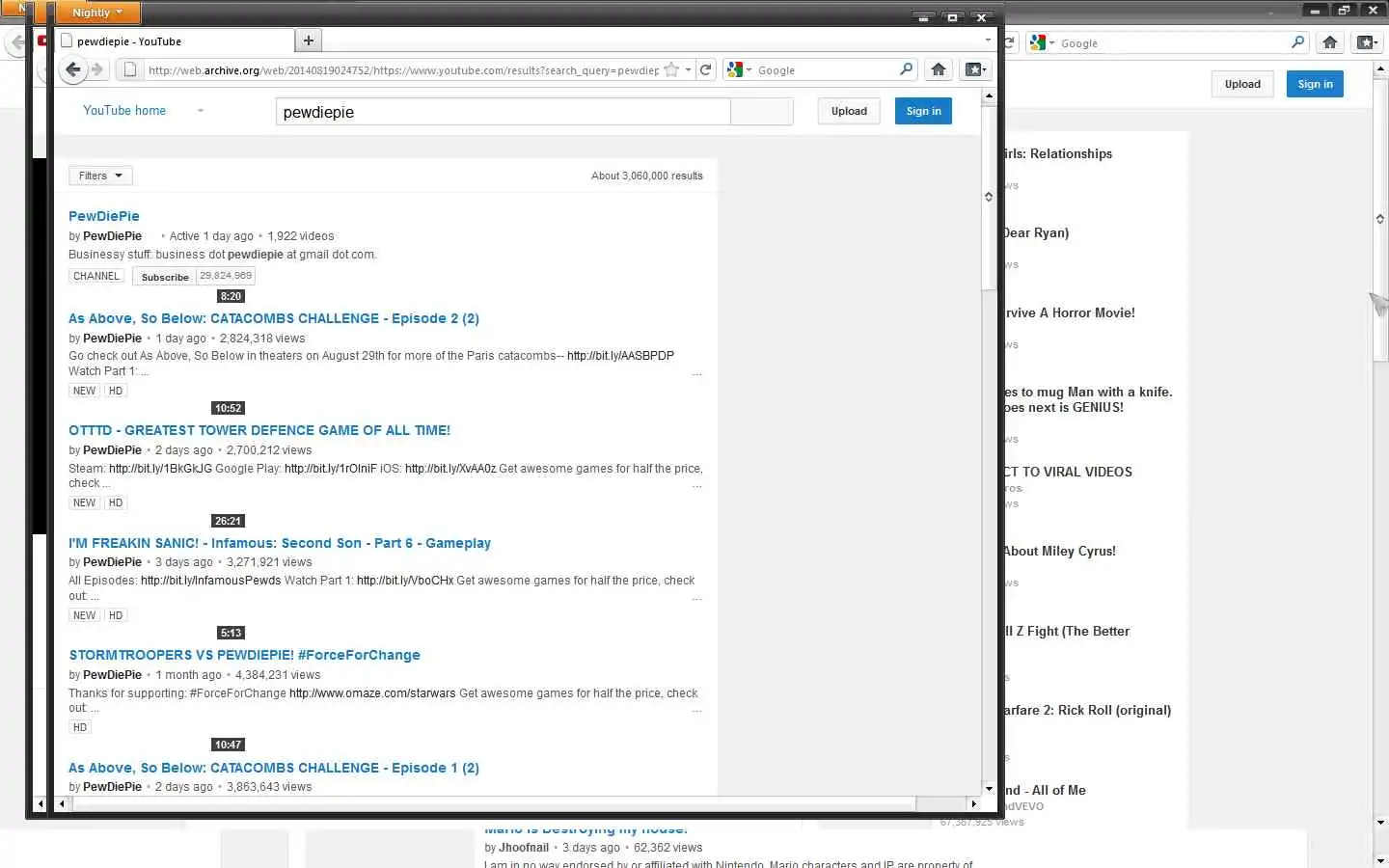The image size is (1389, 868).
Task: Click the 26:21 duration thumbnail badge
Action: tap(228, 521)
